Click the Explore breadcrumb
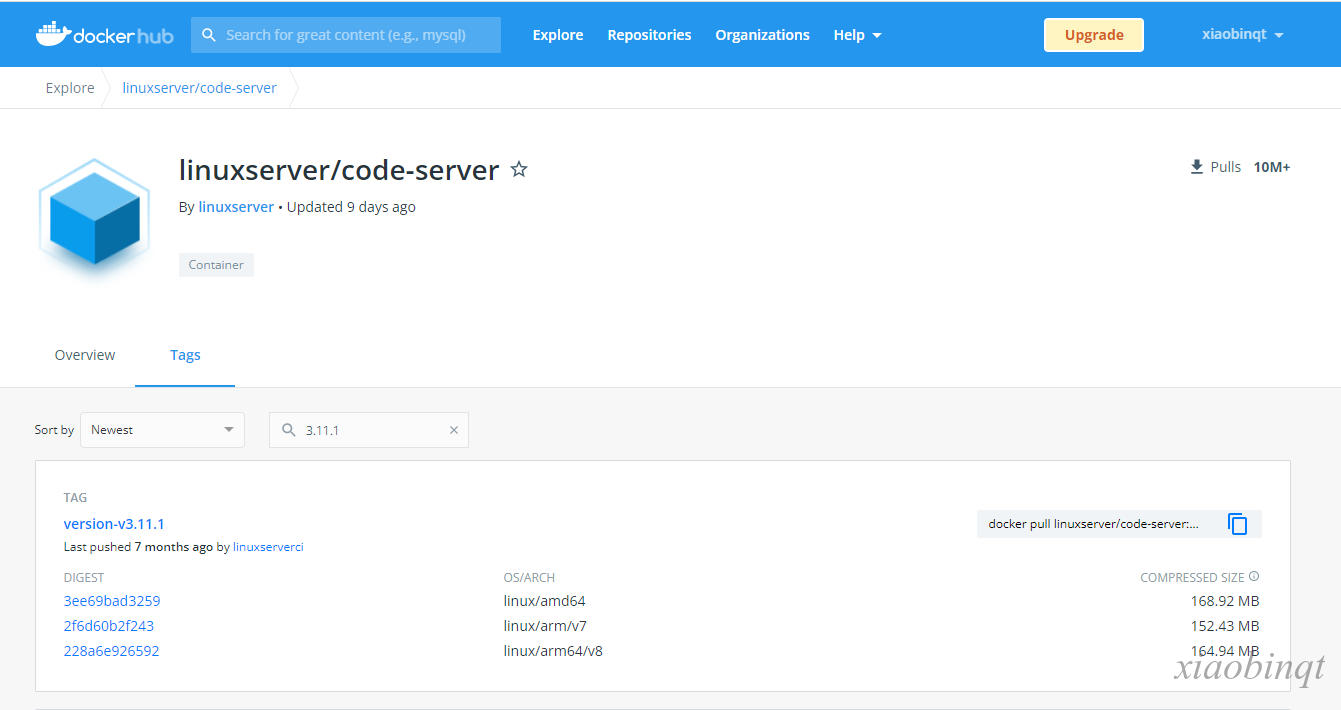The width and height of the screenshot is (1341, 710). (70, 88)
